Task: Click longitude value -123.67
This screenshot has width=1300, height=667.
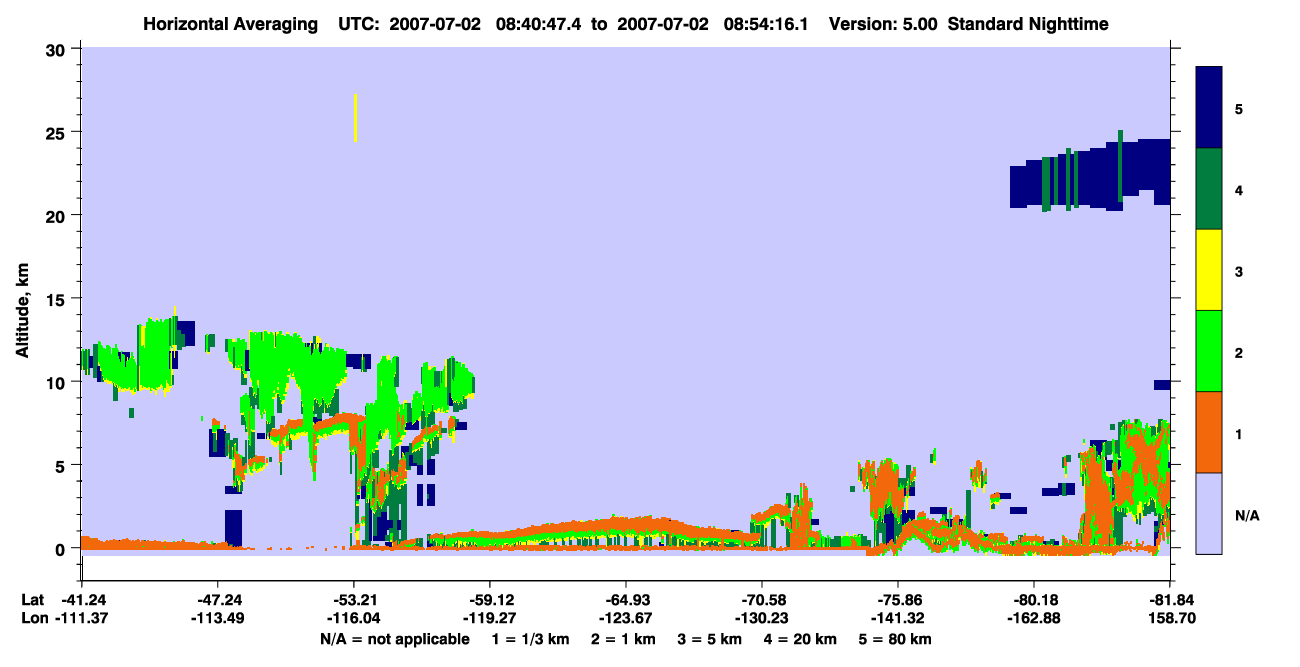Action: 625,618
